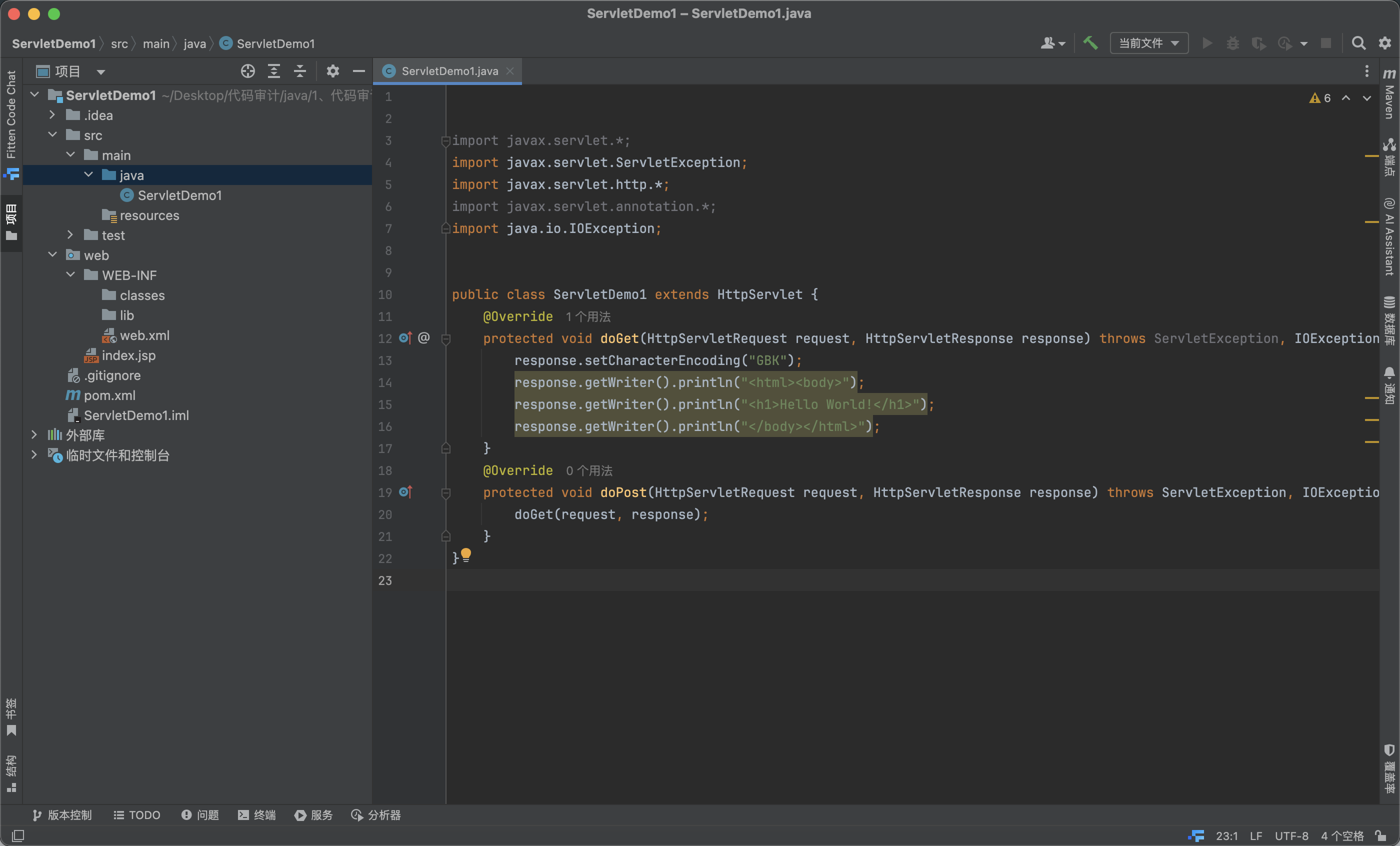1400x846 pixels.
Task: Click the Build project hammer icon
Action: click(1090, 43)
